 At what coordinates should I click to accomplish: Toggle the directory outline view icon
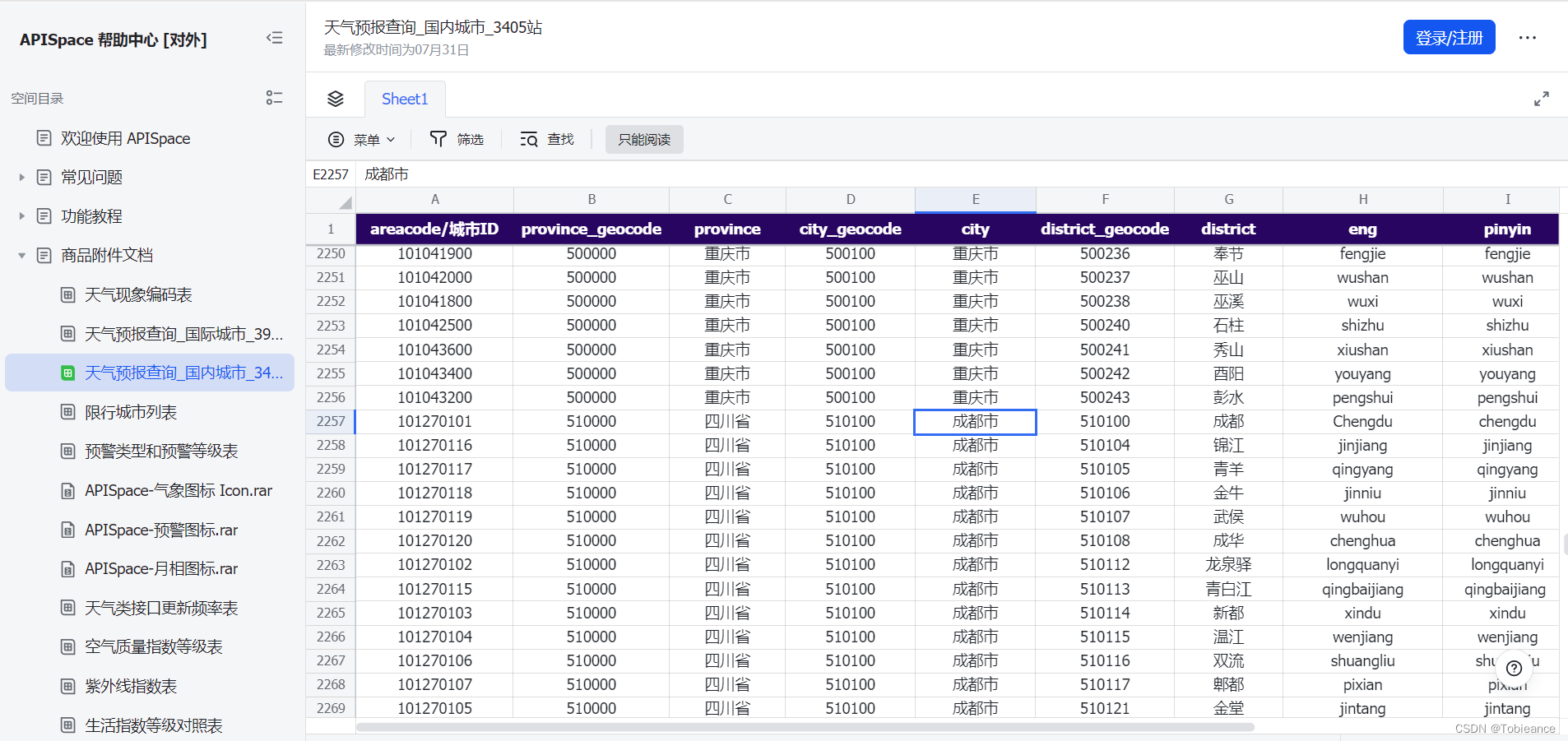pyautogui.click(x=275, y=98)
